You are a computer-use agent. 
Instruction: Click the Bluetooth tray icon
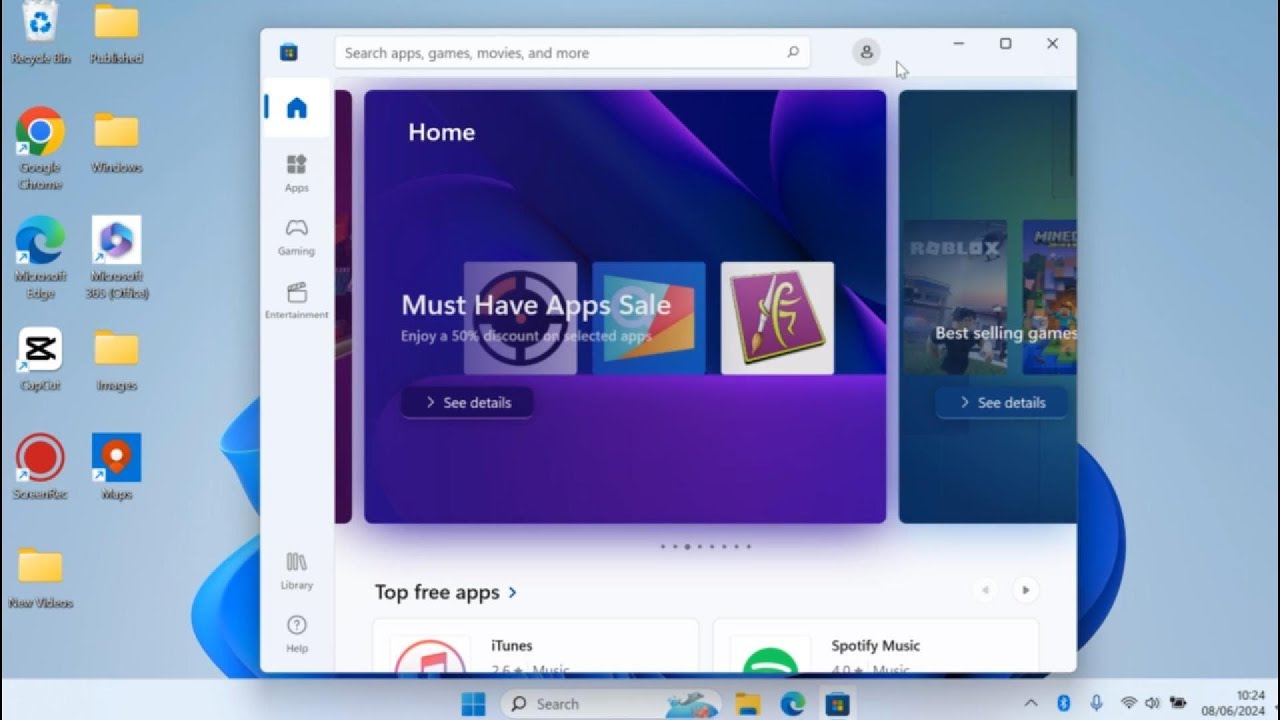point(1064,703)
